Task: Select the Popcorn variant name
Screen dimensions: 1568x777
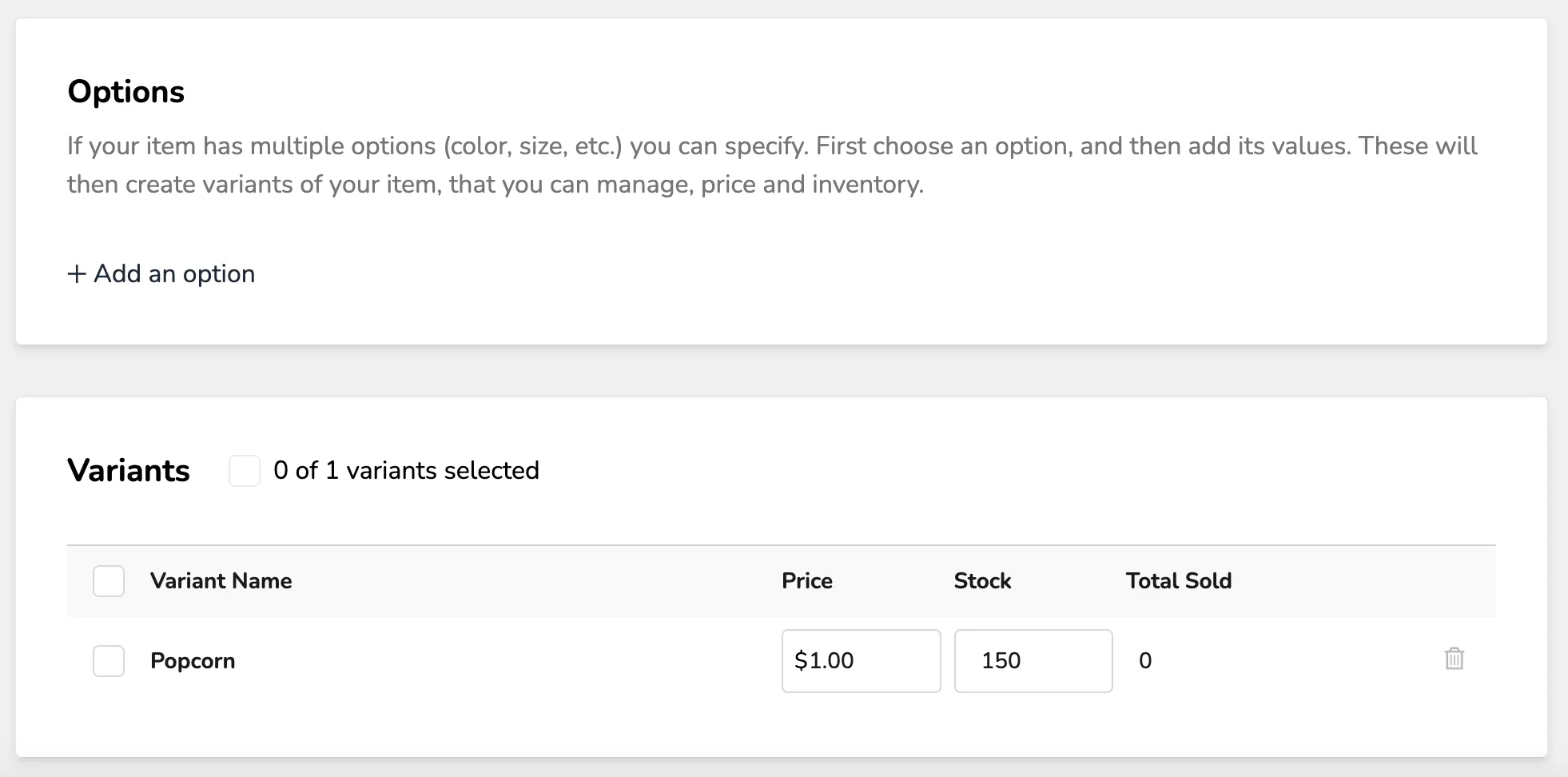Action: [193, 661]
